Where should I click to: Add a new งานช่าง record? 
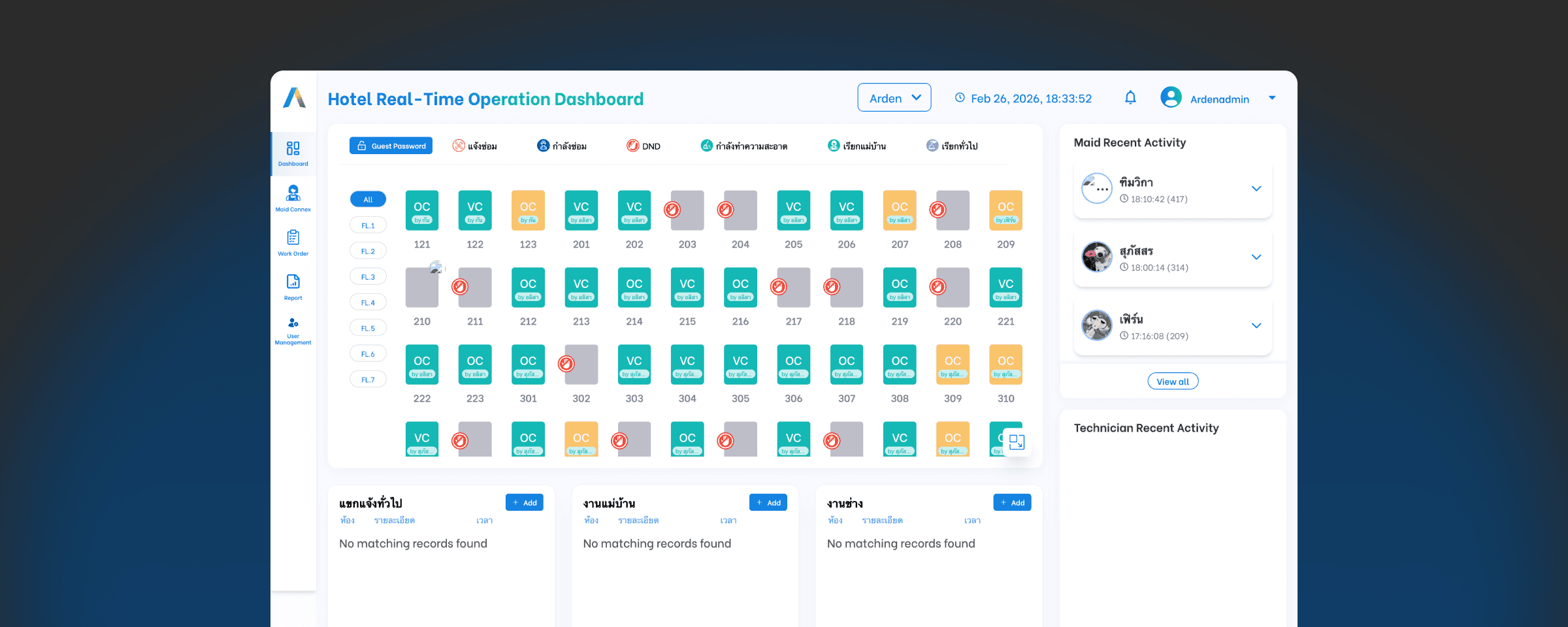tap(1012, 502)
